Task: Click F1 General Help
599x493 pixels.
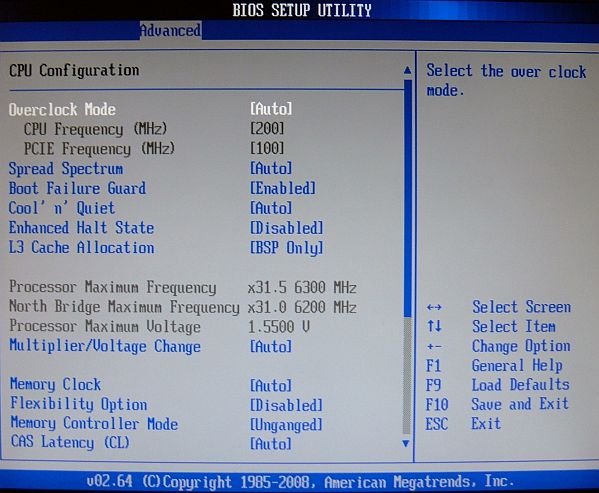Action: pos(494,365)
